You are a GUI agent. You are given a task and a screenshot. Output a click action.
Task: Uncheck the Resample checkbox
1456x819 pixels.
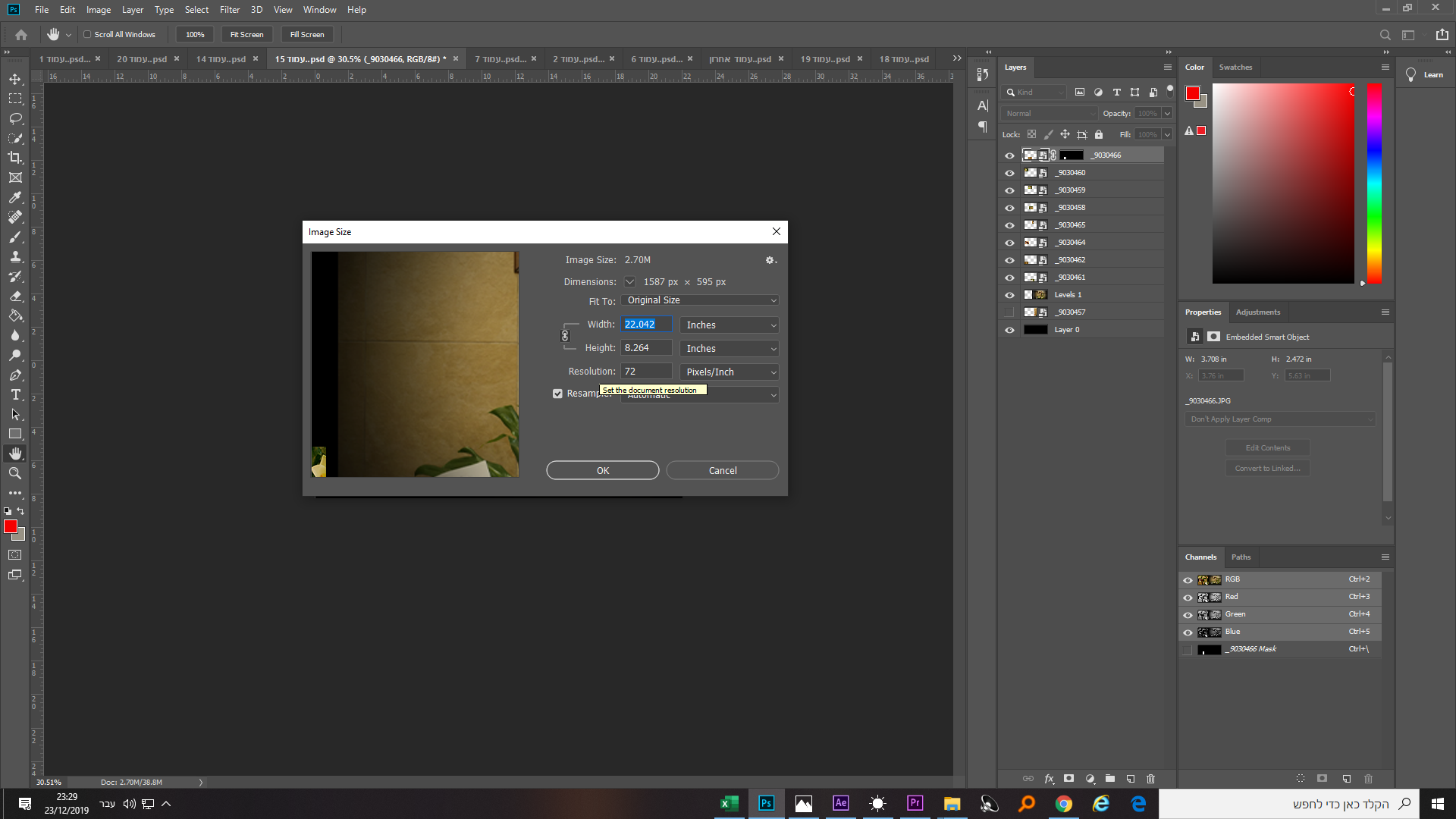click(557, 394)
